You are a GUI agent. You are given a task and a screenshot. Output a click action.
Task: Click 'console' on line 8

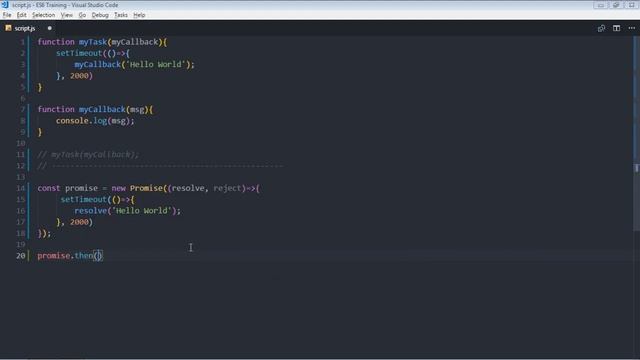pyautogui.click(x=72, y=121)
